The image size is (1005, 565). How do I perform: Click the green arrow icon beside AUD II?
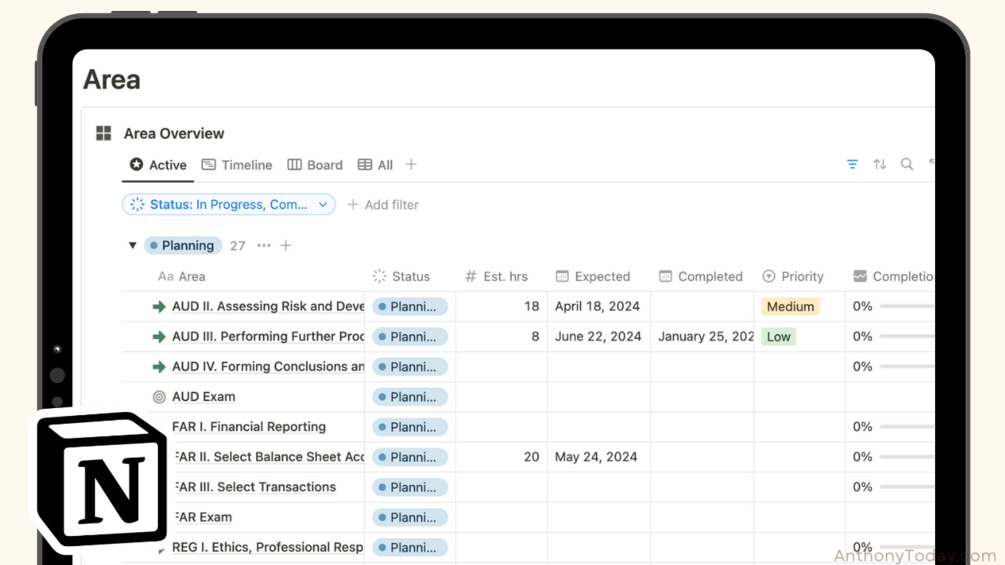(159, 307)
